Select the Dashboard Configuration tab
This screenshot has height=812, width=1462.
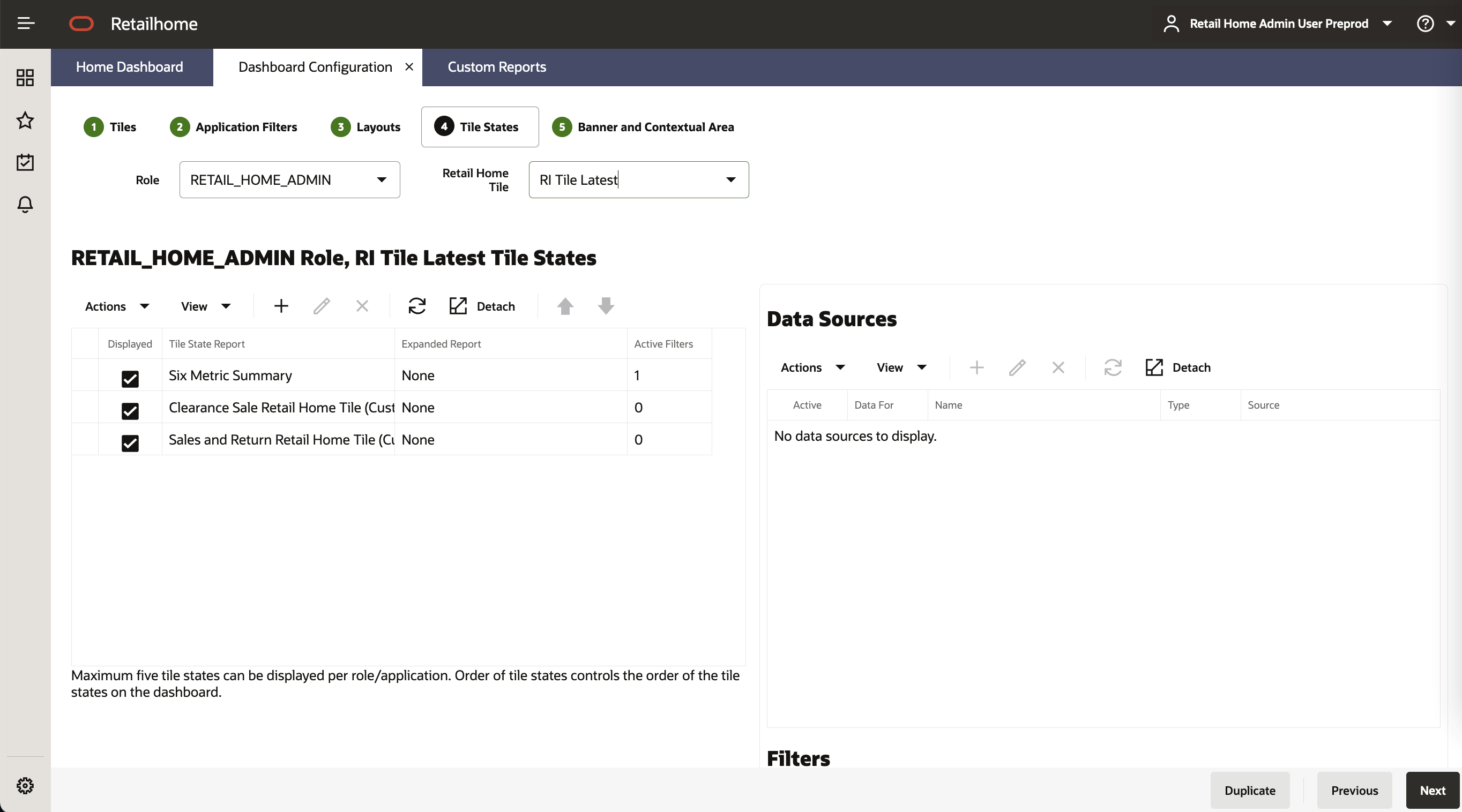point(315,67)
